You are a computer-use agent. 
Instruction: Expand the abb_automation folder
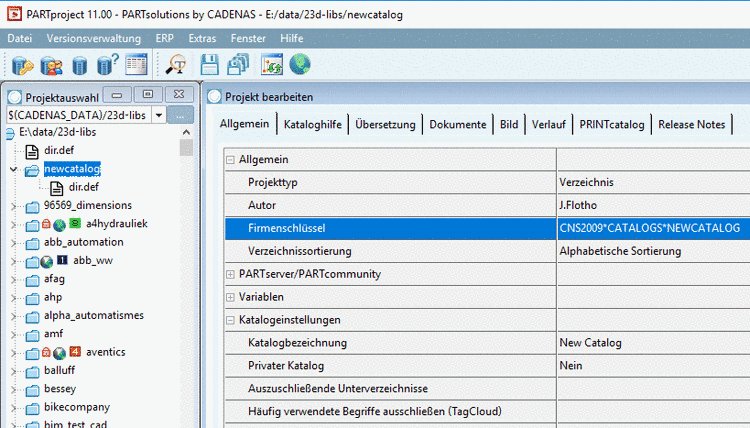(x=13, y=243)
